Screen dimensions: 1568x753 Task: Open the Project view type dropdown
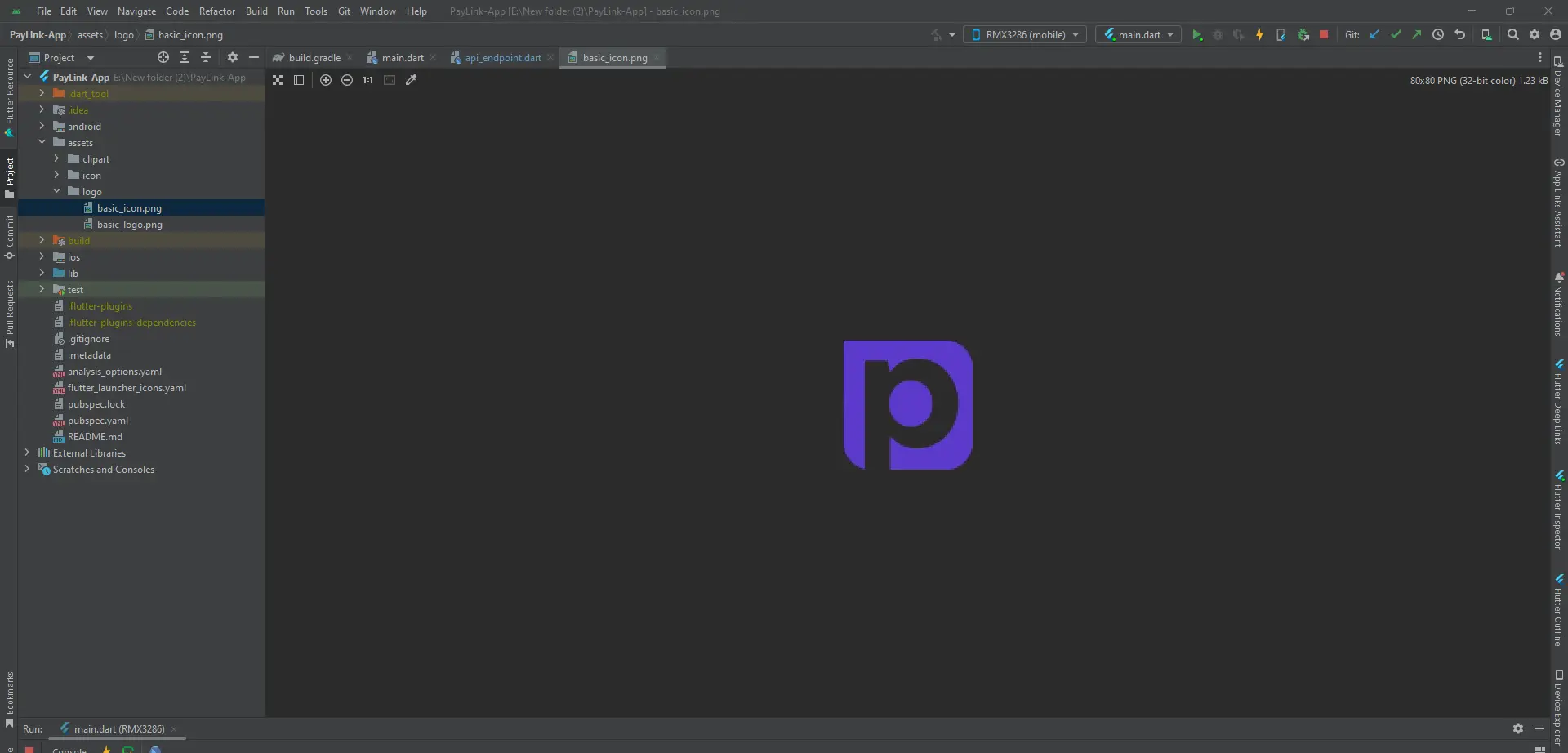(x=62, y=58)
